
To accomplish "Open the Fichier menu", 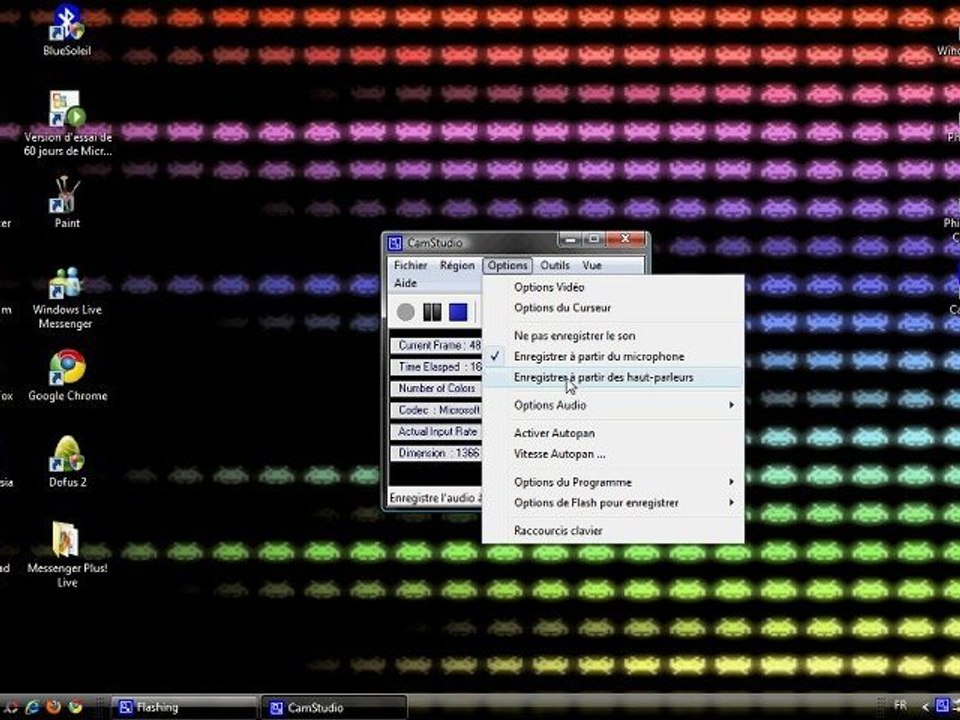I will [x=410, y=265].
